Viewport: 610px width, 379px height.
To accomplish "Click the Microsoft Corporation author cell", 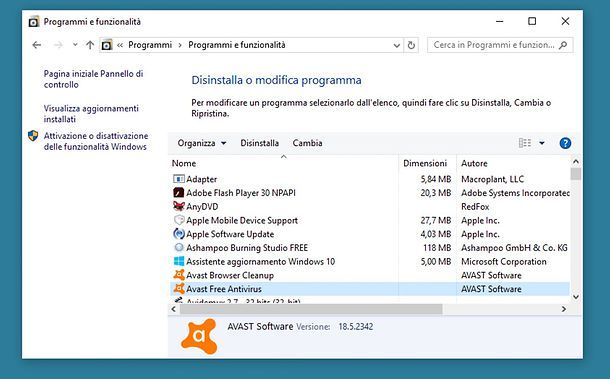I will tap(504, 261).
